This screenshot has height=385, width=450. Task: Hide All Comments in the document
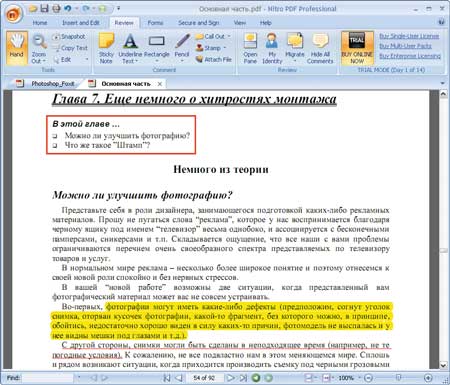[320, 48]
